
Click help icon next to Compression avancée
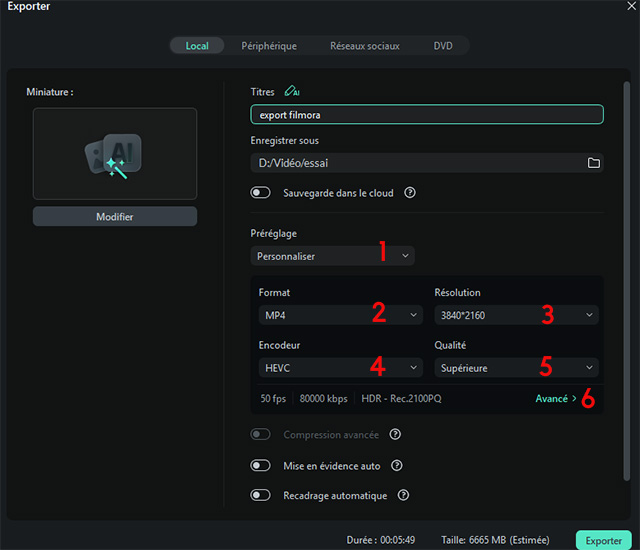click(x=396, y=435)
